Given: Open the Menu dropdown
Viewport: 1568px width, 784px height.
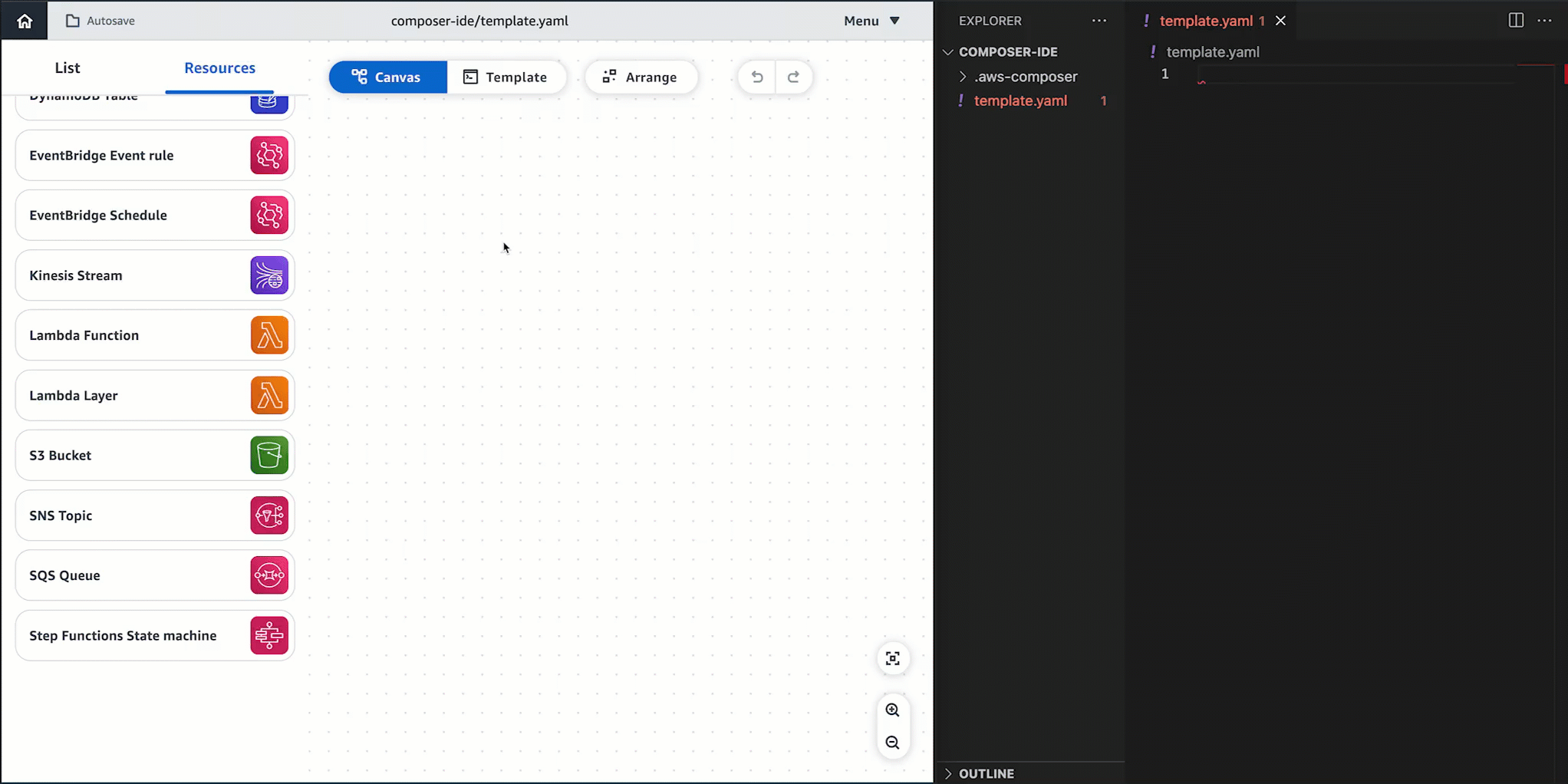Looking at the screenshot, I should tap(871, 21).
